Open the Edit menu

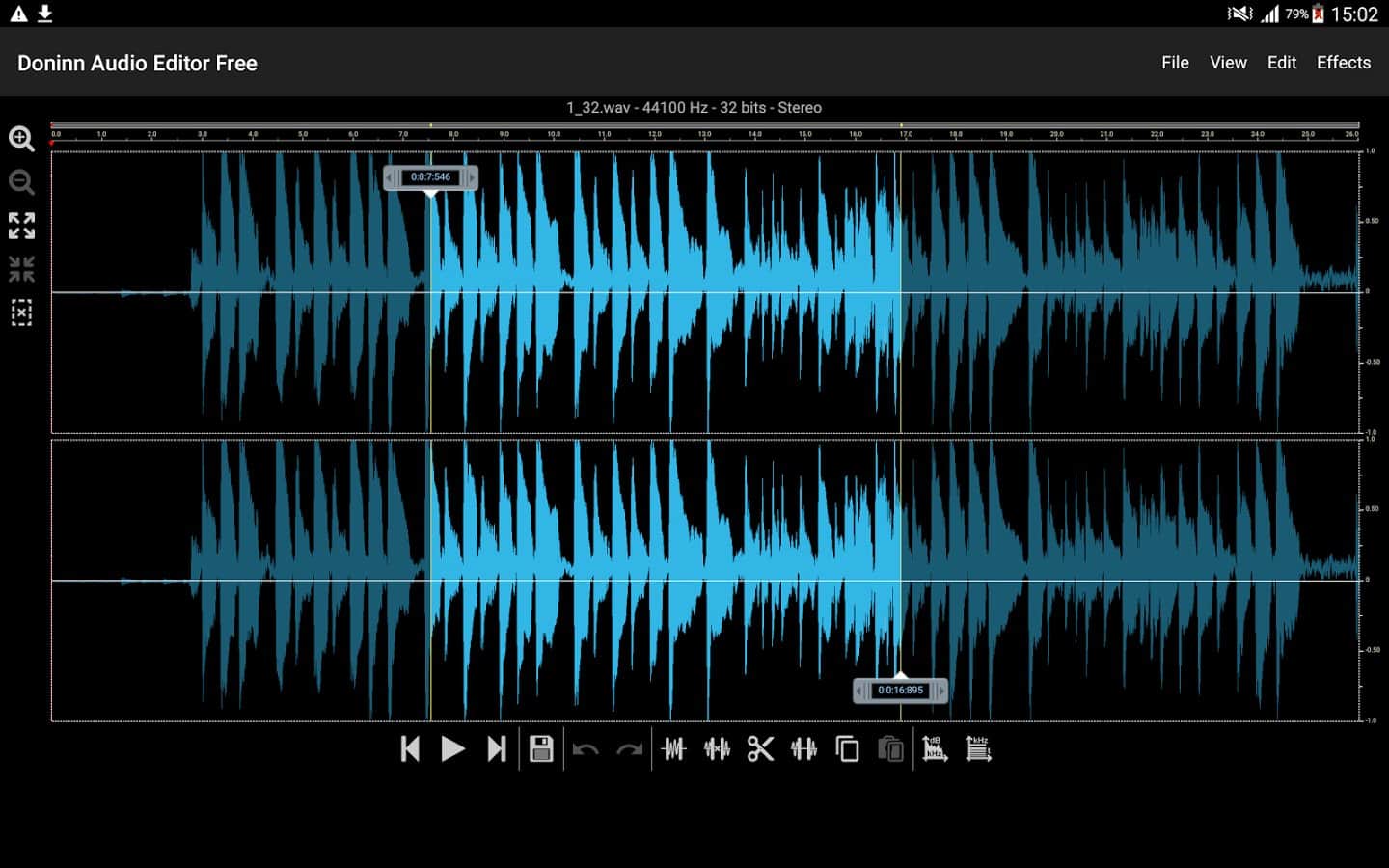(x=1281, y=63)
